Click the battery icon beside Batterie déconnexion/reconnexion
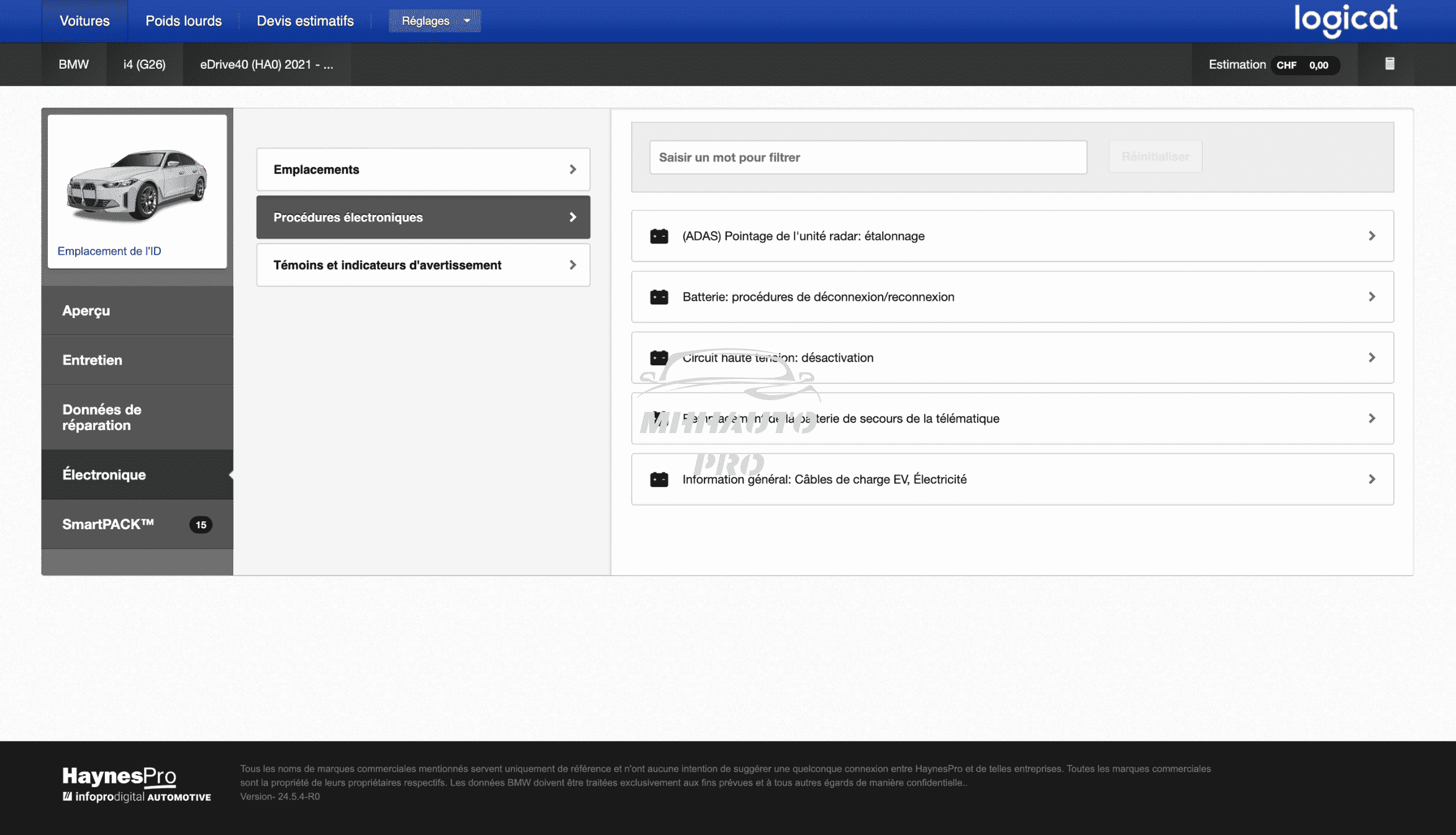This screenshot has width=1456, height=835. pos(658,297)
